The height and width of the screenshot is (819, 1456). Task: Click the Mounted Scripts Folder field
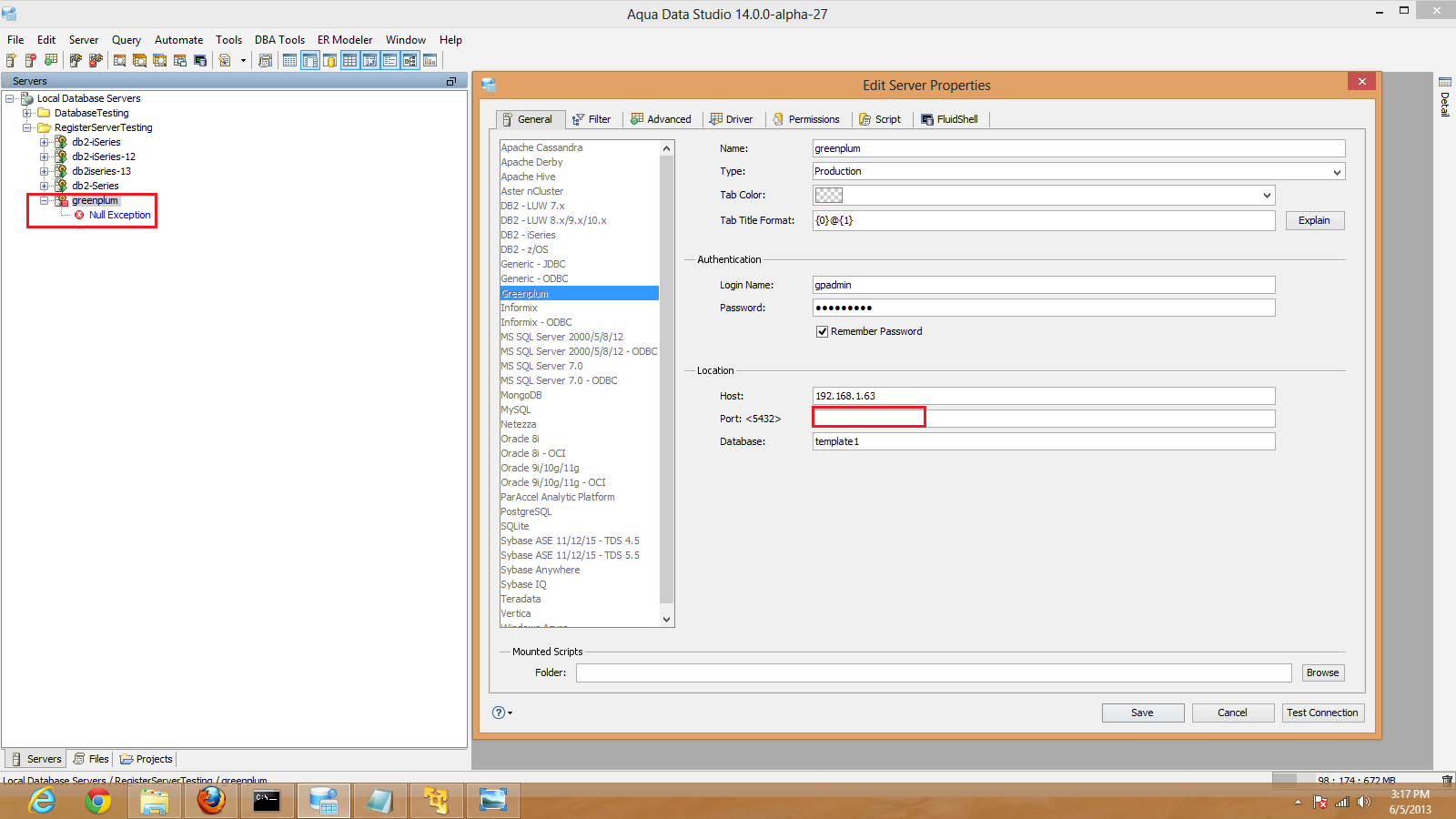click(934, 672)
